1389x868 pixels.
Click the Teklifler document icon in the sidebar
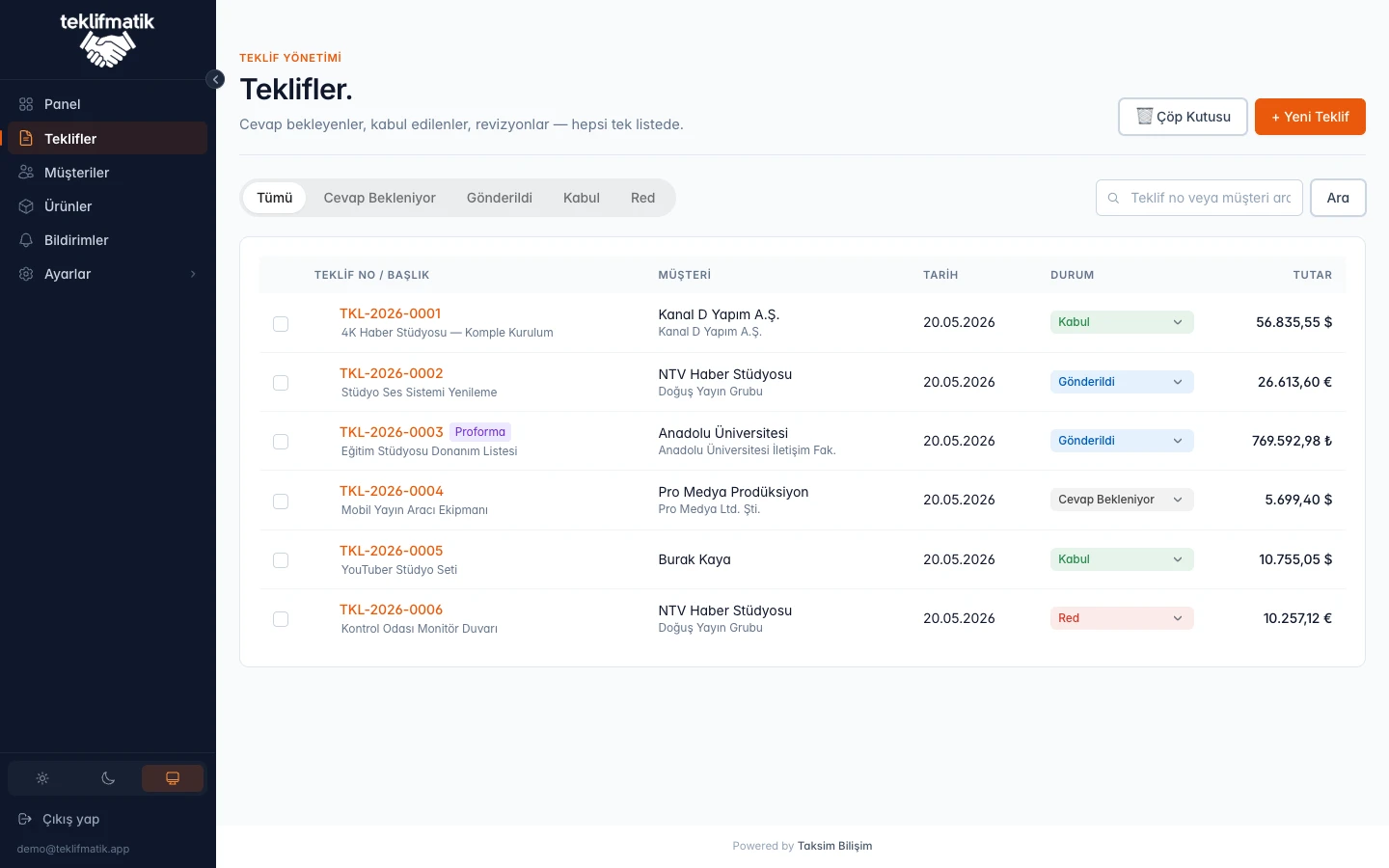tap(26, 139)
